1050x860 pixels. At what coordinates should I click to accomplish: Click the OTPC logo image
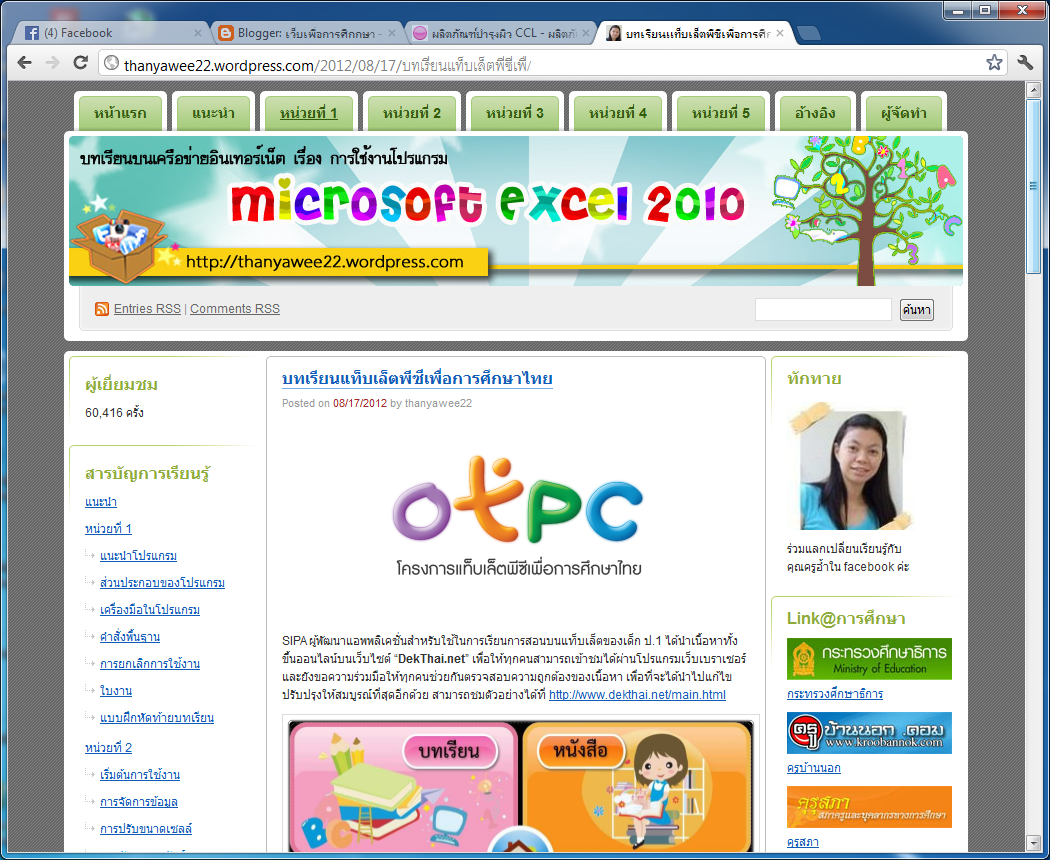coord(518,516)
